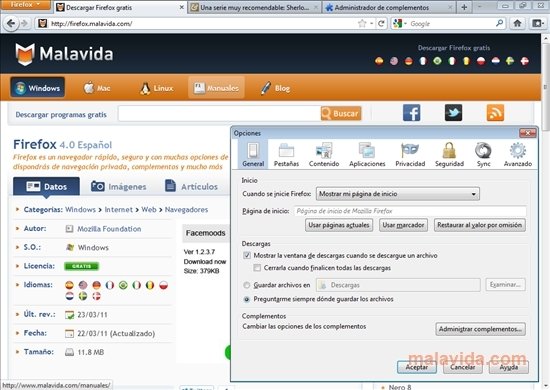Click the search magnifier in Google box

(x=499, y=23)
